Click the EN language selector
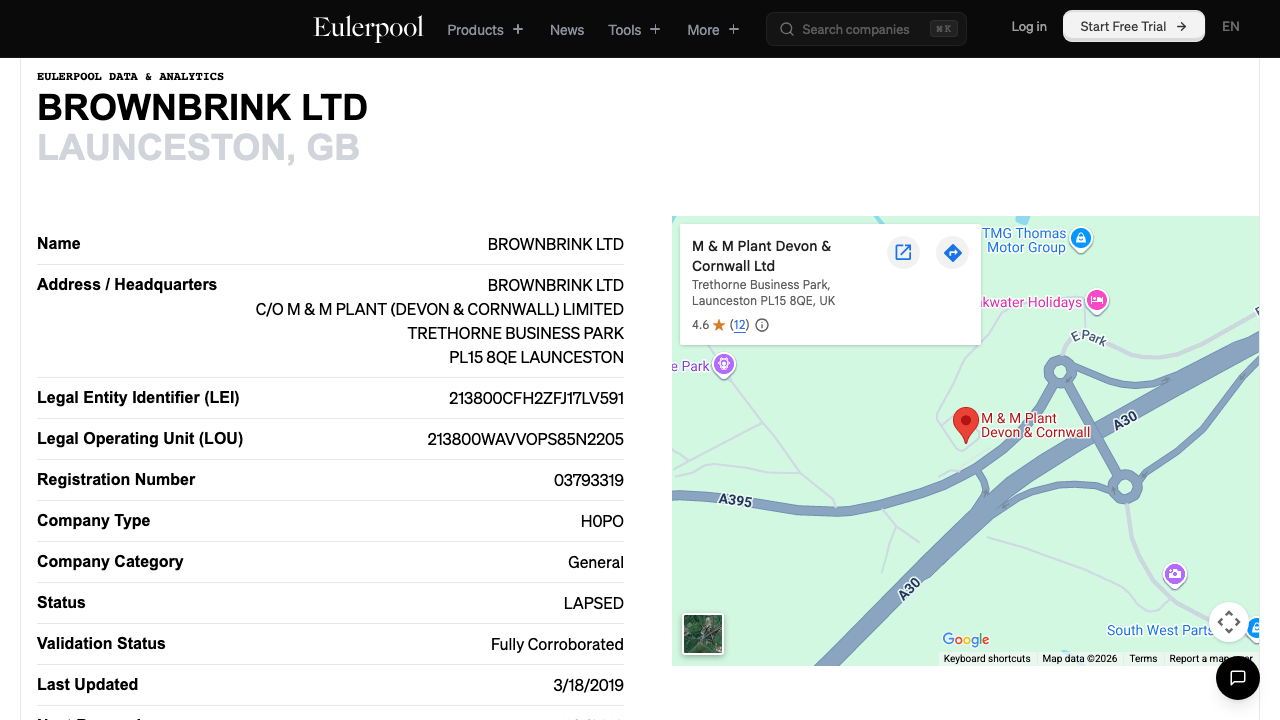The height and width of the screenshot is (720, 1280). 1230,26
